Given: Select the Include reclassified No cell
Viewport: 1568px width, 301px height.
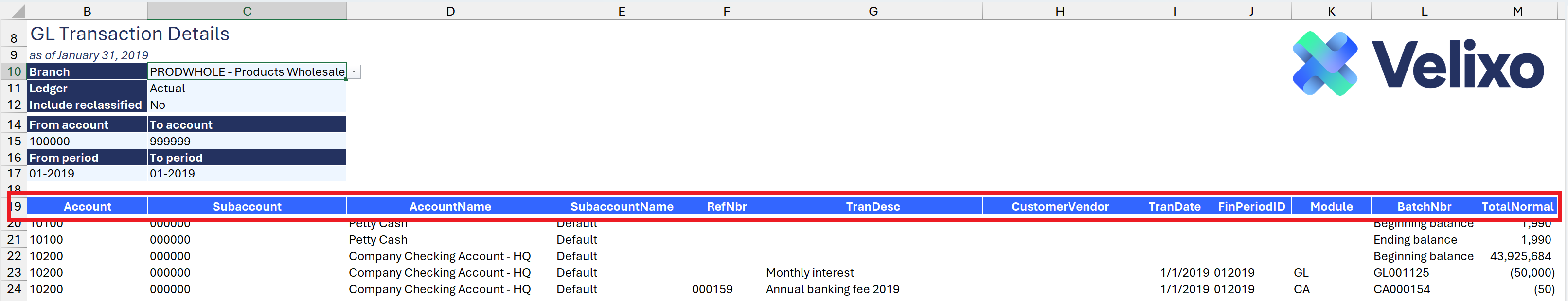Looking at the screenshot, I should pos(247,105).
